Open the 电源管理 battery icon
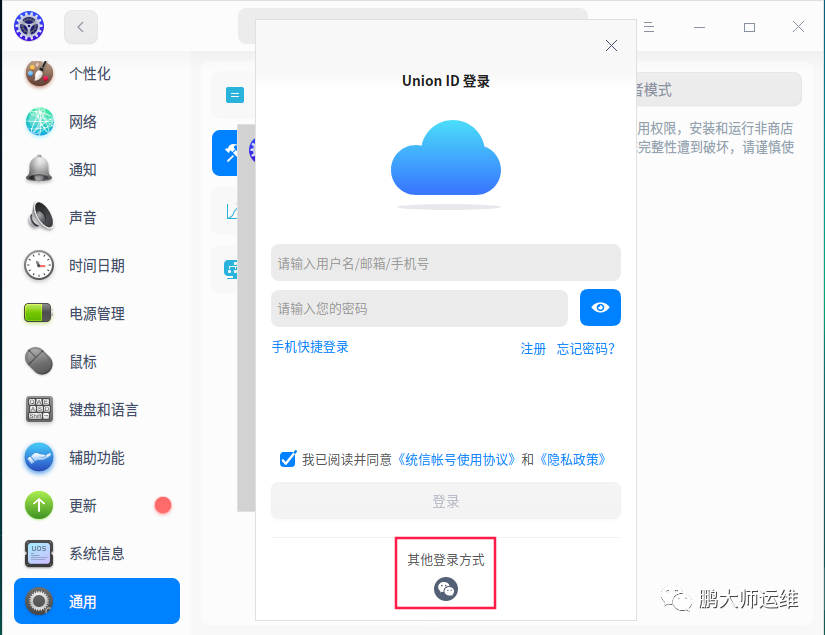Image resolution: width=825 pixels, height=635 pixels. click(39, 313)
